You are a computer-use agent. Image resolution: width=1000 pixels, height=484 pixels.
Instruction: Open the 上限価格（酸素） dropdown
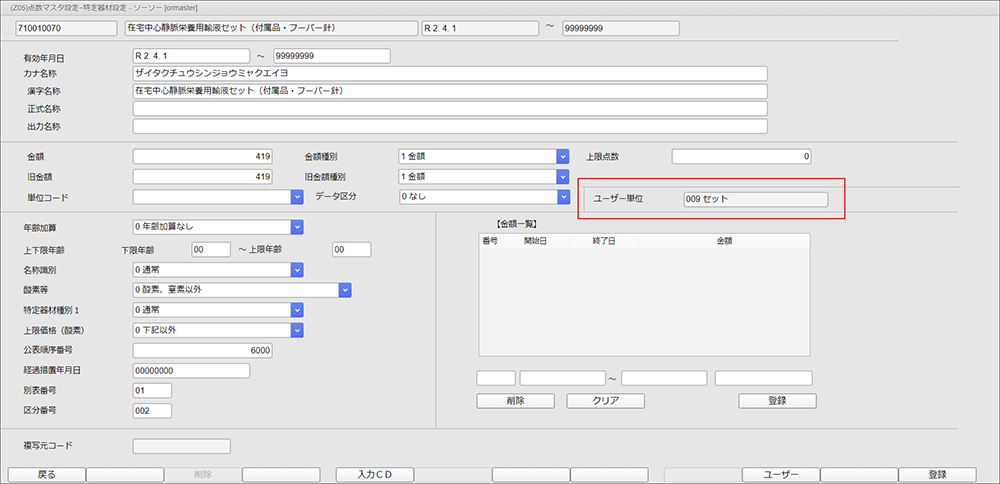click(297, 330)
